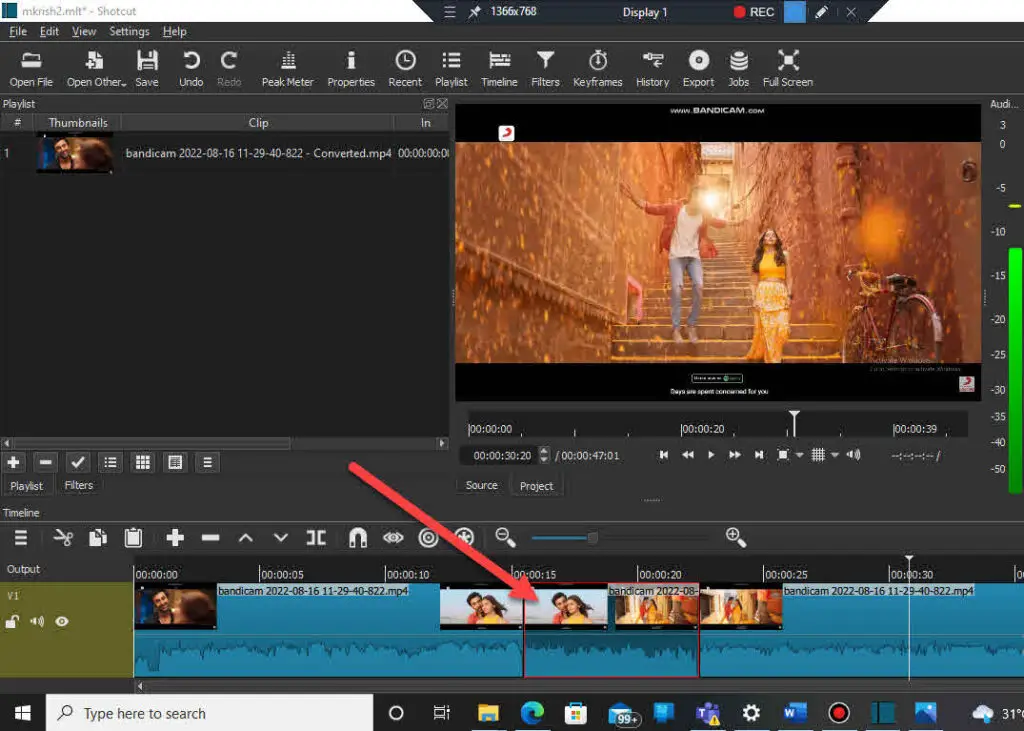1024x731 pixels.
Task: Save the project with the Save icon
Action: point(147,69)
